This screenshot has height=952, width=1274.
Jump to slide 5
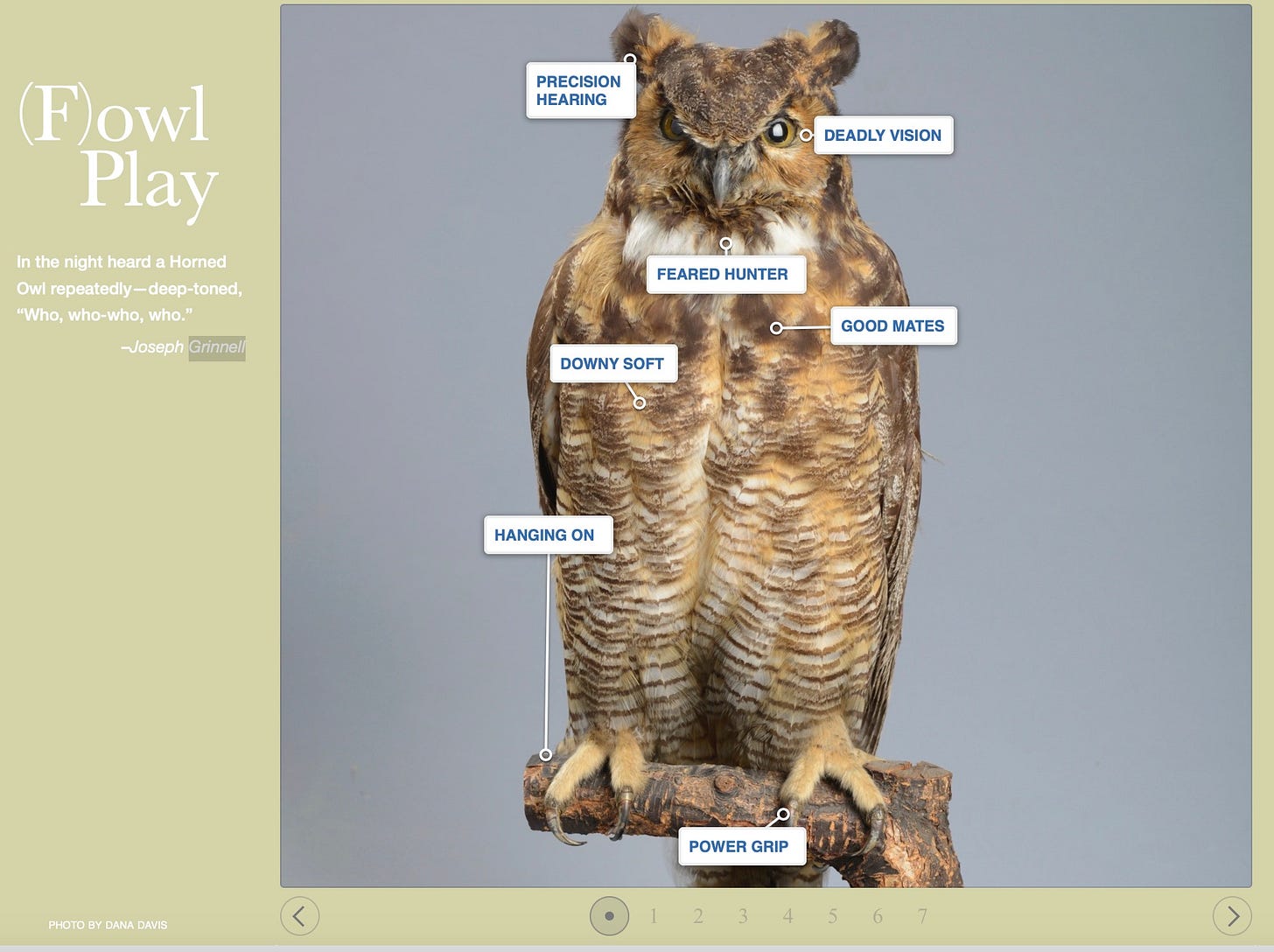tap(832, 916)
